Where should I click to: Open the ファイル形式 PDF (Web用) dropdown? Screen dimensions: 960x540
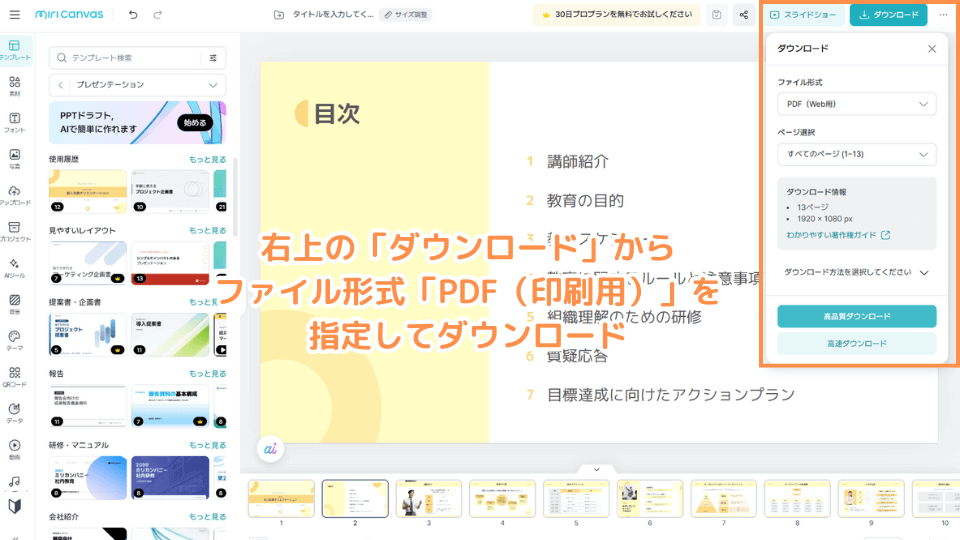coord(857,104)
